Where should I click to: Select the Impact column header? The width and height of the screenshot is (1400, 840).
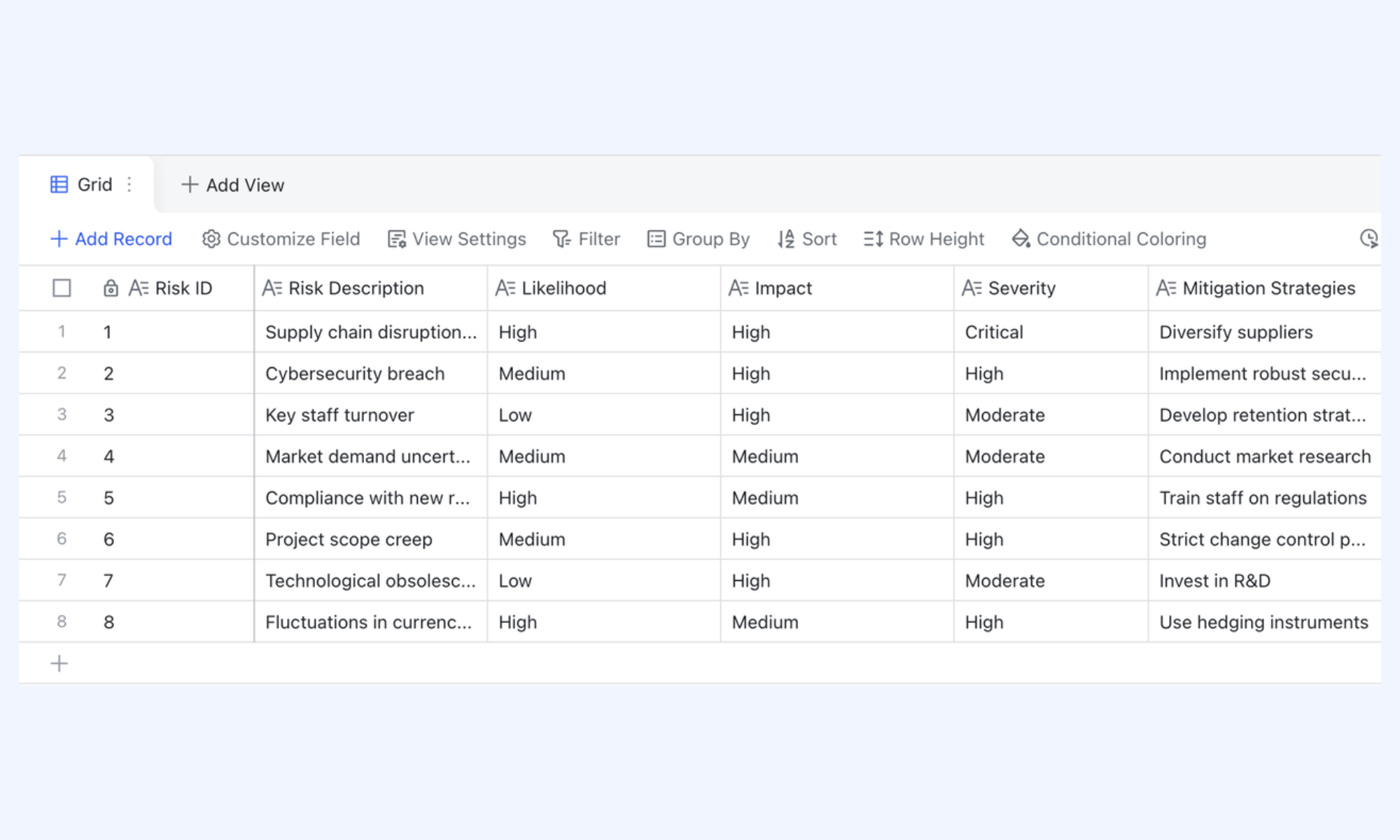(837, 288)
